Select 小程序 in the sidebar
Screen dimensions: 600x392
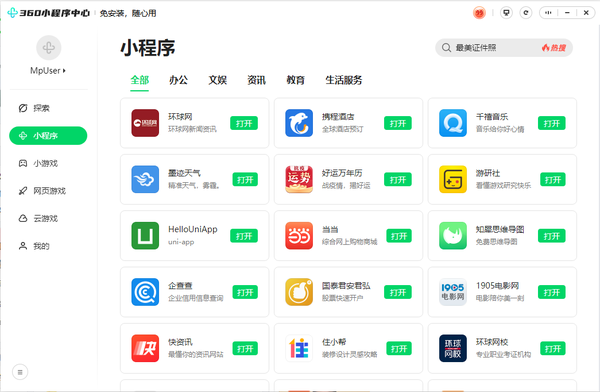48,136
